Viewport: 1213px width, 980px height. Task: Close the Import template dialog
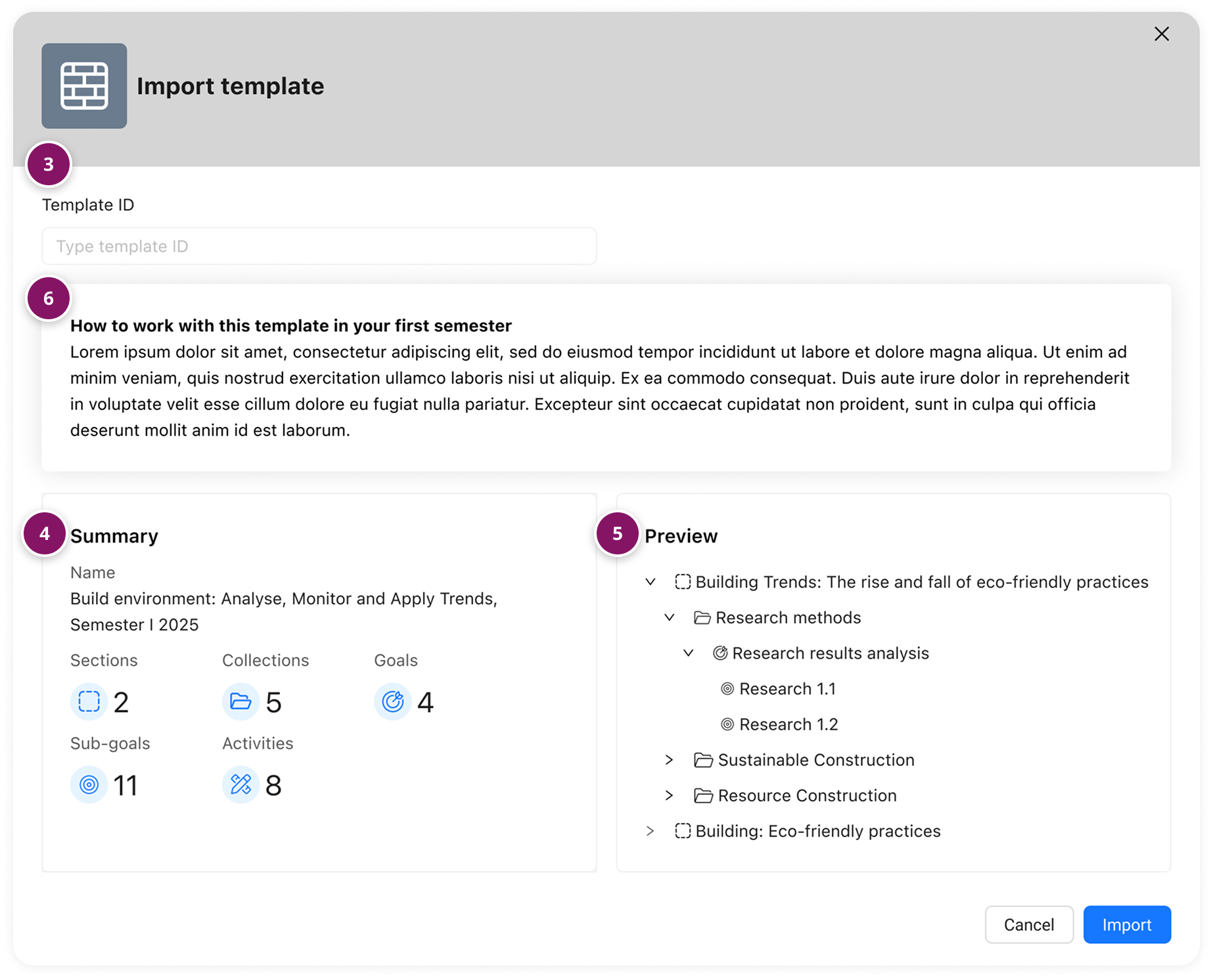1161,34
